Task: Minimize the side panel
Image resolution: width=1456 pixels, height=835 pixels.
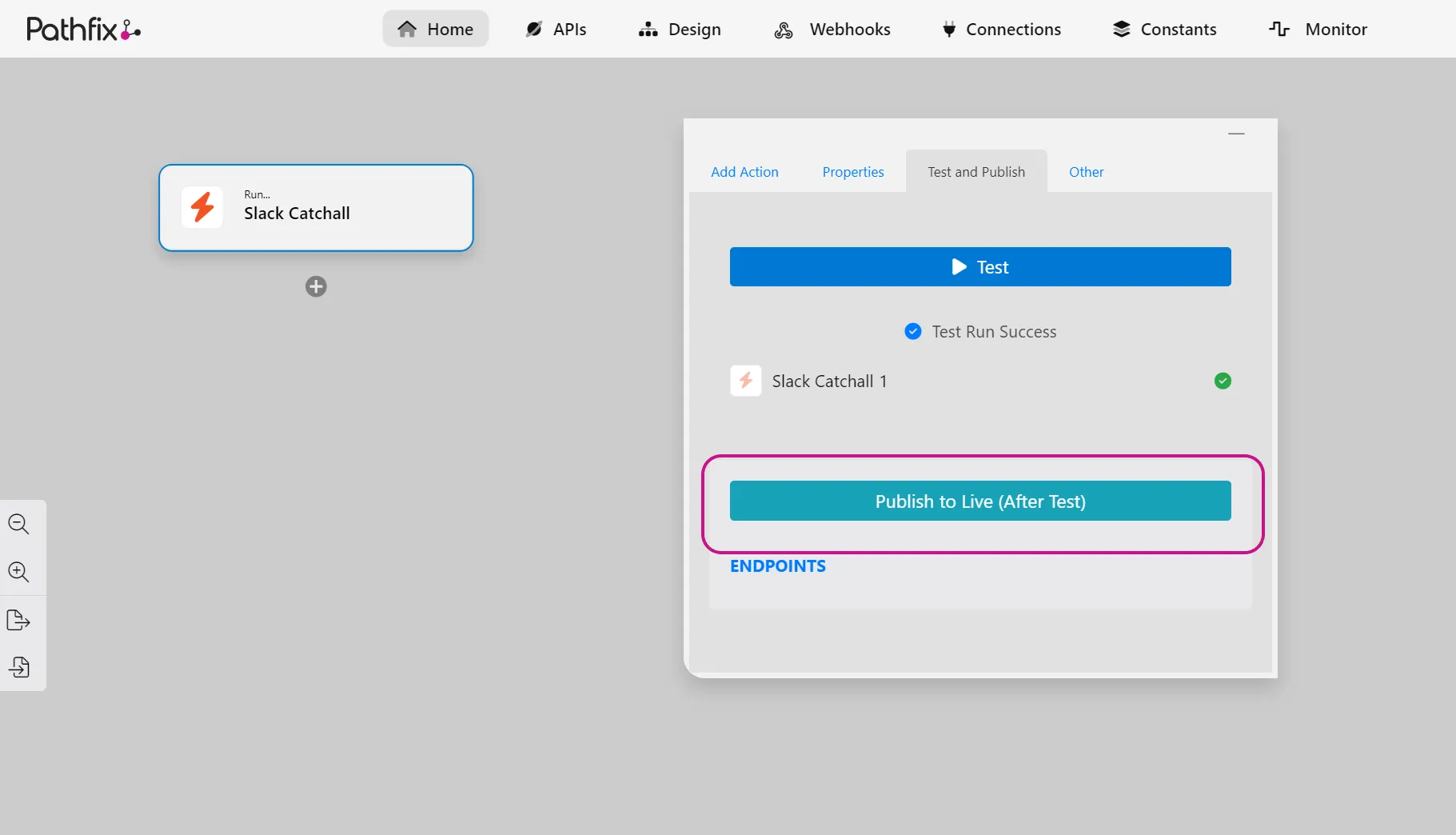Action: (1236, 134)
